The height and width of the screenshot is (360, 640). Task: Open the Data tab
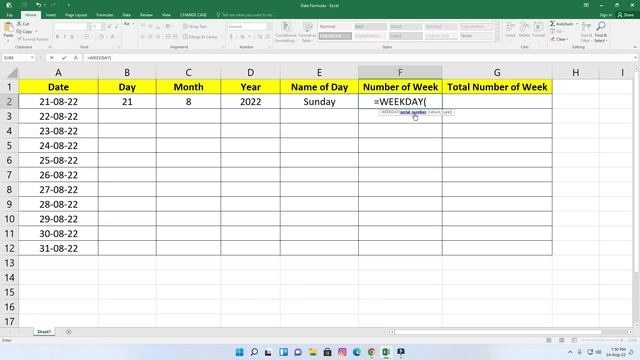click(x=127, y=15)
